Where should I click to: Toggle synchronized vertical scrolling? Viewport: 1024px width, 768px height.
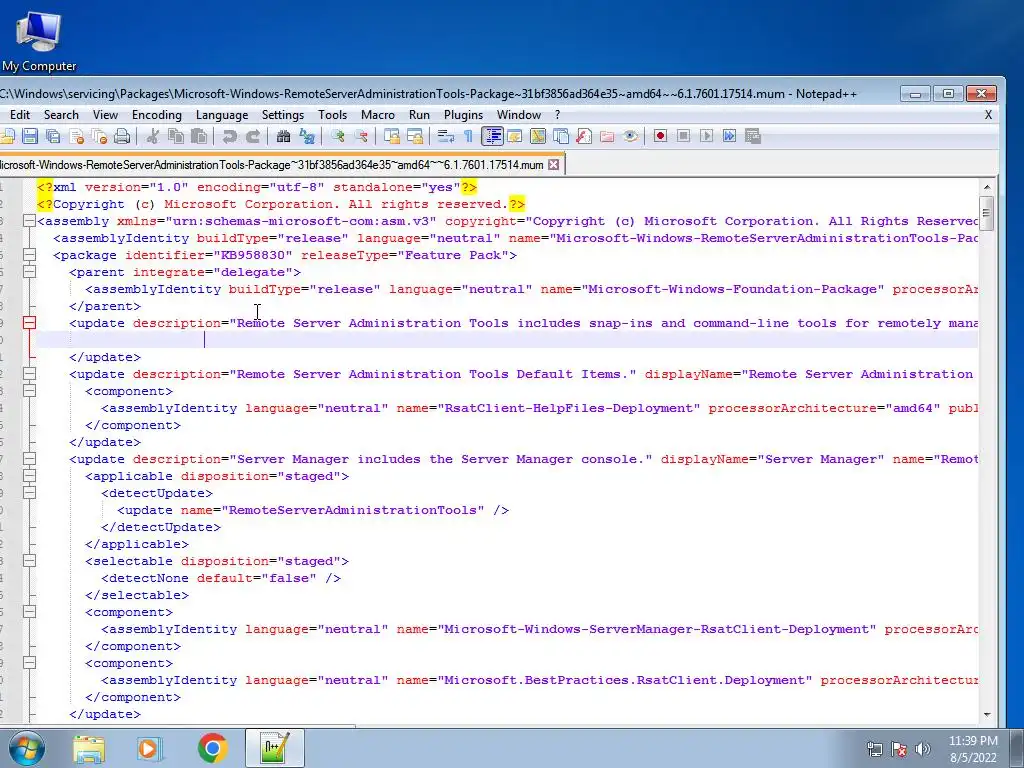392,136
